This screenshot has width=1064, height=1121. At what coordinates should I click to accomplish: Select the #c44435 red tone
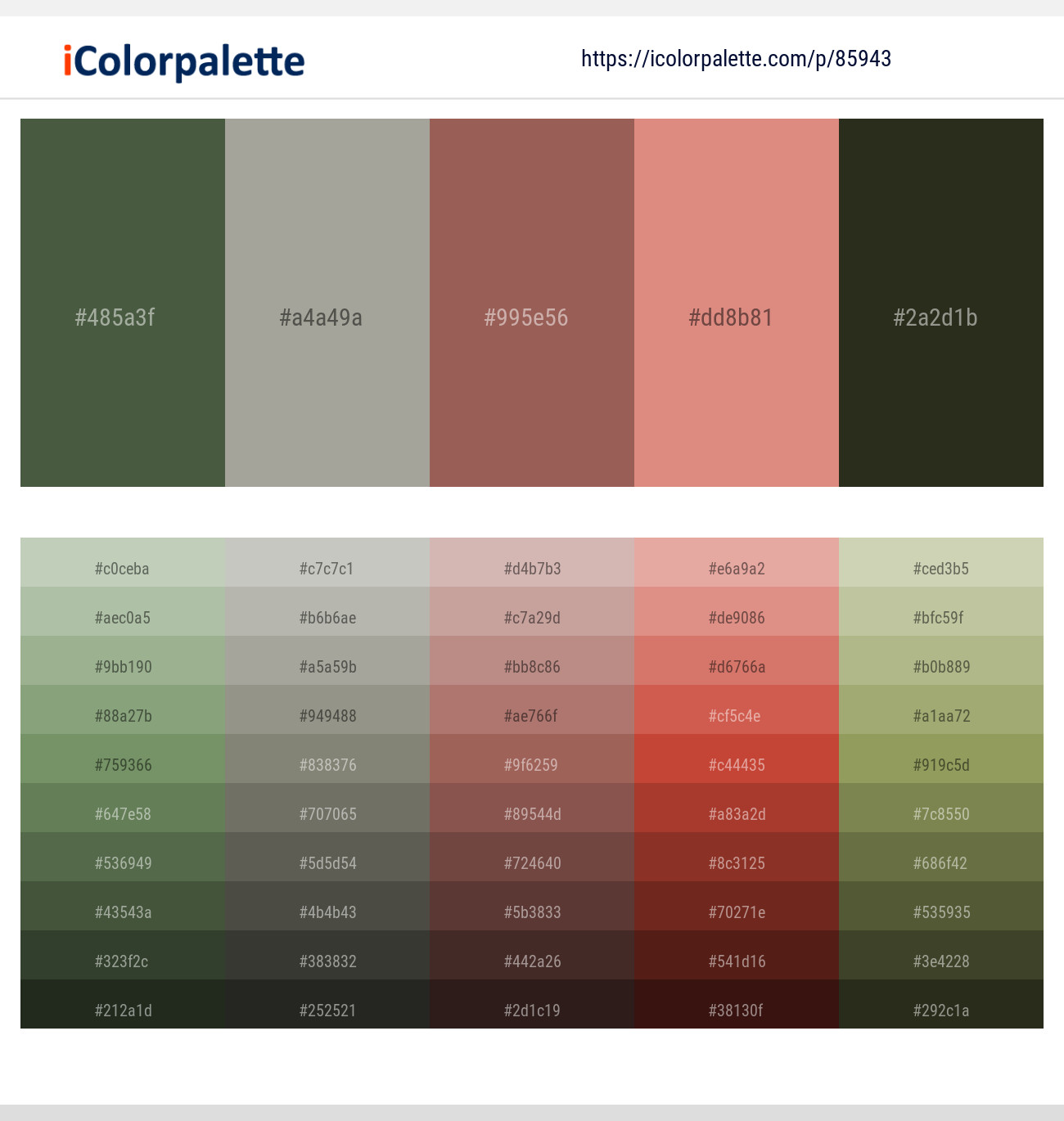tap(736, 765)
